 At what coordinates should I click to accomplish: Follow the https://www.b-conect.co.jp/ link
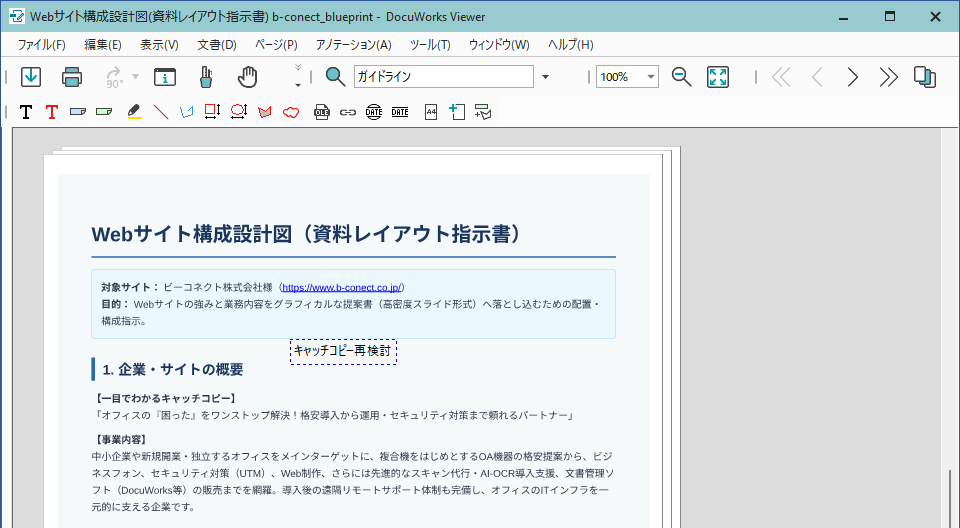coord(342,287)
